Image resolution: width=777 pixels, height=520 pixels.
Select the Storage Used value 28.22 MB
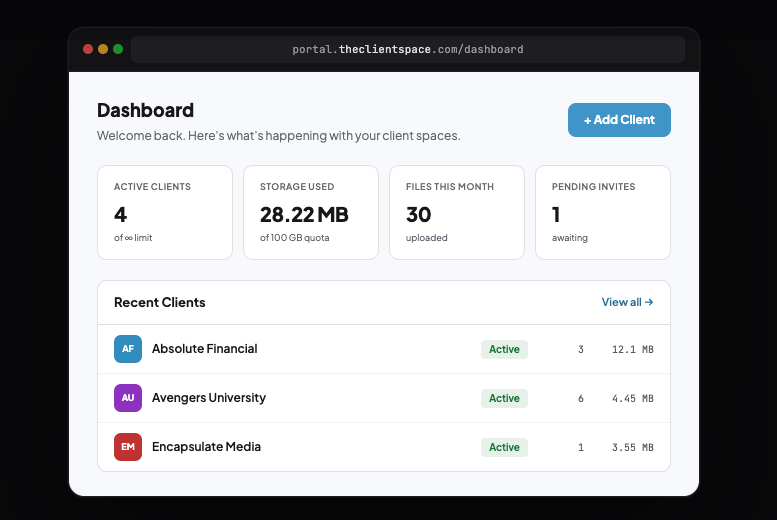pyautogui.click(x=304, y=215)
